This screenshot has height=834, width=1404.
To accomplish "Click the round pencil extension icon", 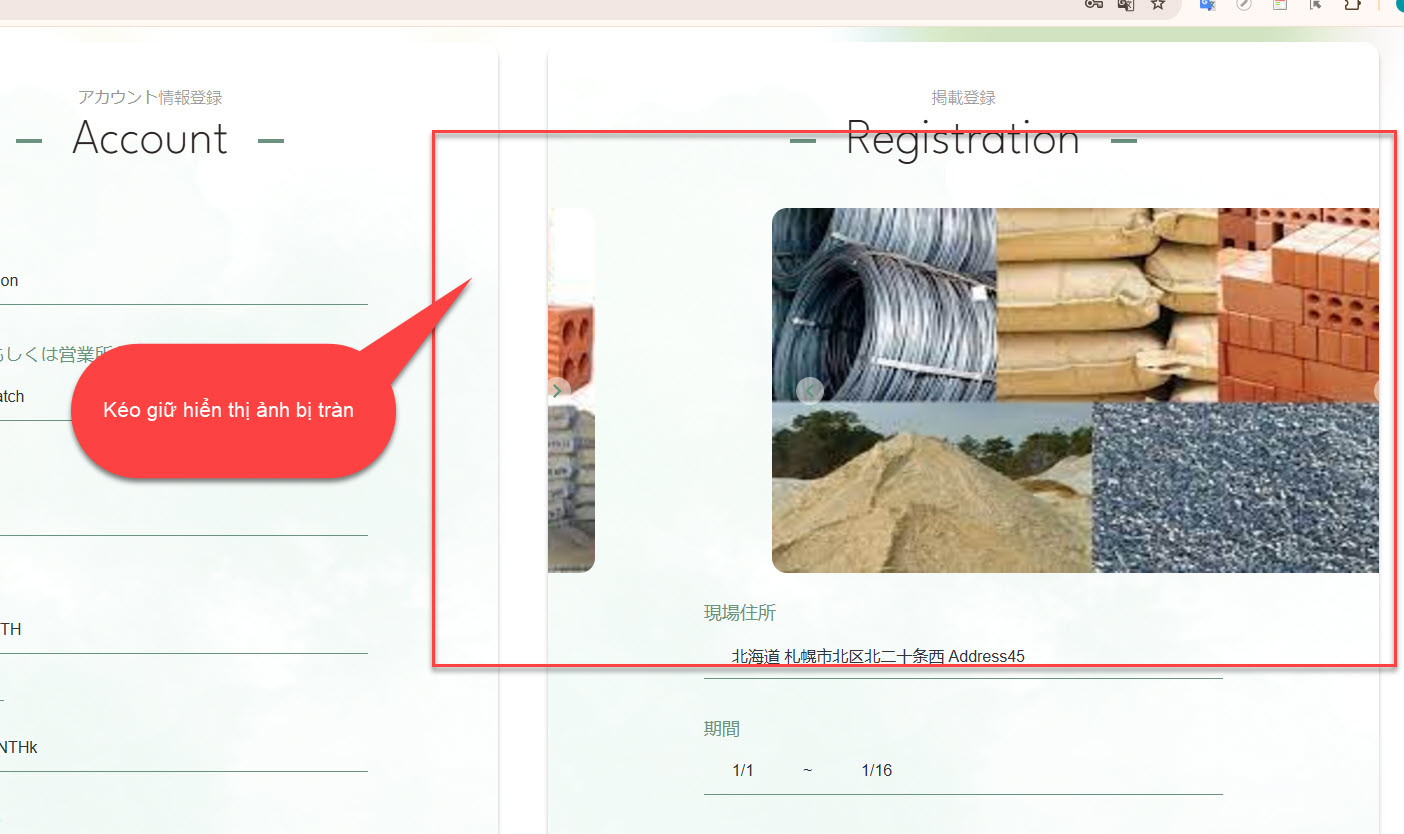I will [x=1244, y=5].
